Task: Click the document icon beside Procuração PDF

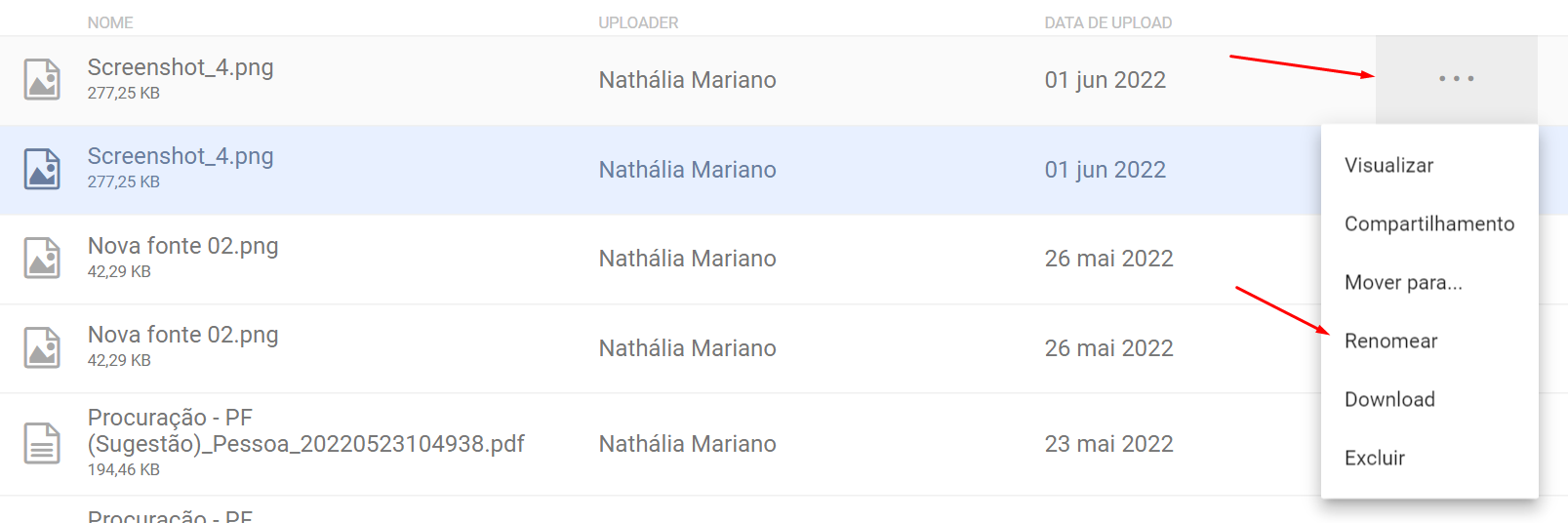Action: [42, 443]
